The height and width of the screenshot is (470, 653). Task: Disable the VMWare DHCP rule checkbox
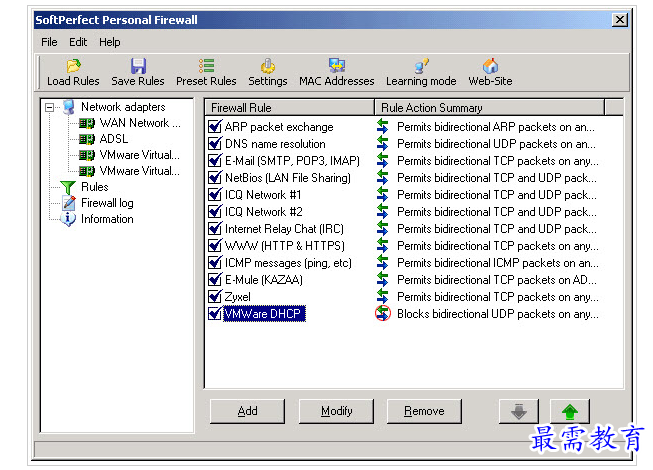[215, 313]
